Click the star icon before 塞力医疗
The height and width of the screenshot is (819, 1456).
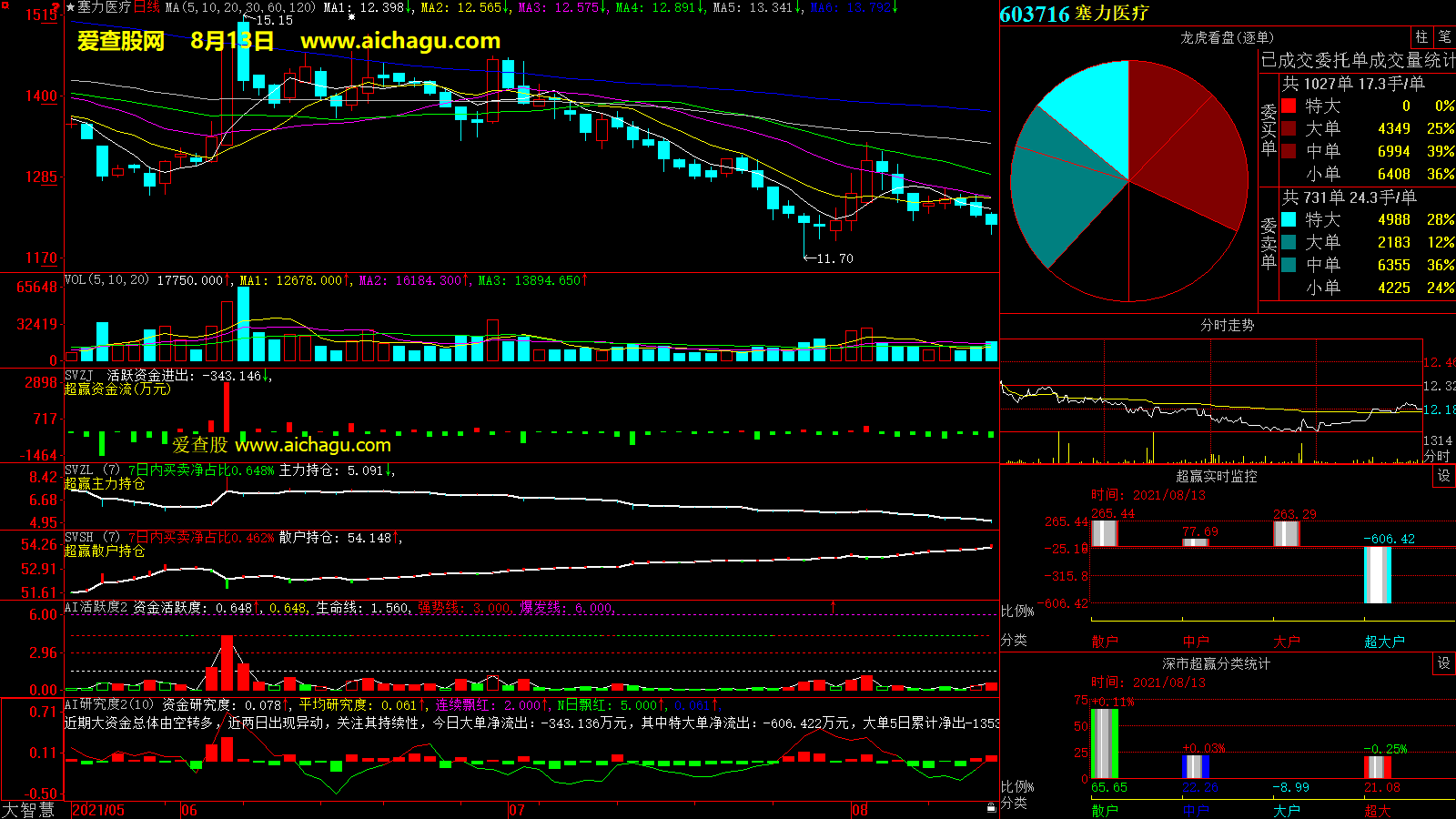71,7
